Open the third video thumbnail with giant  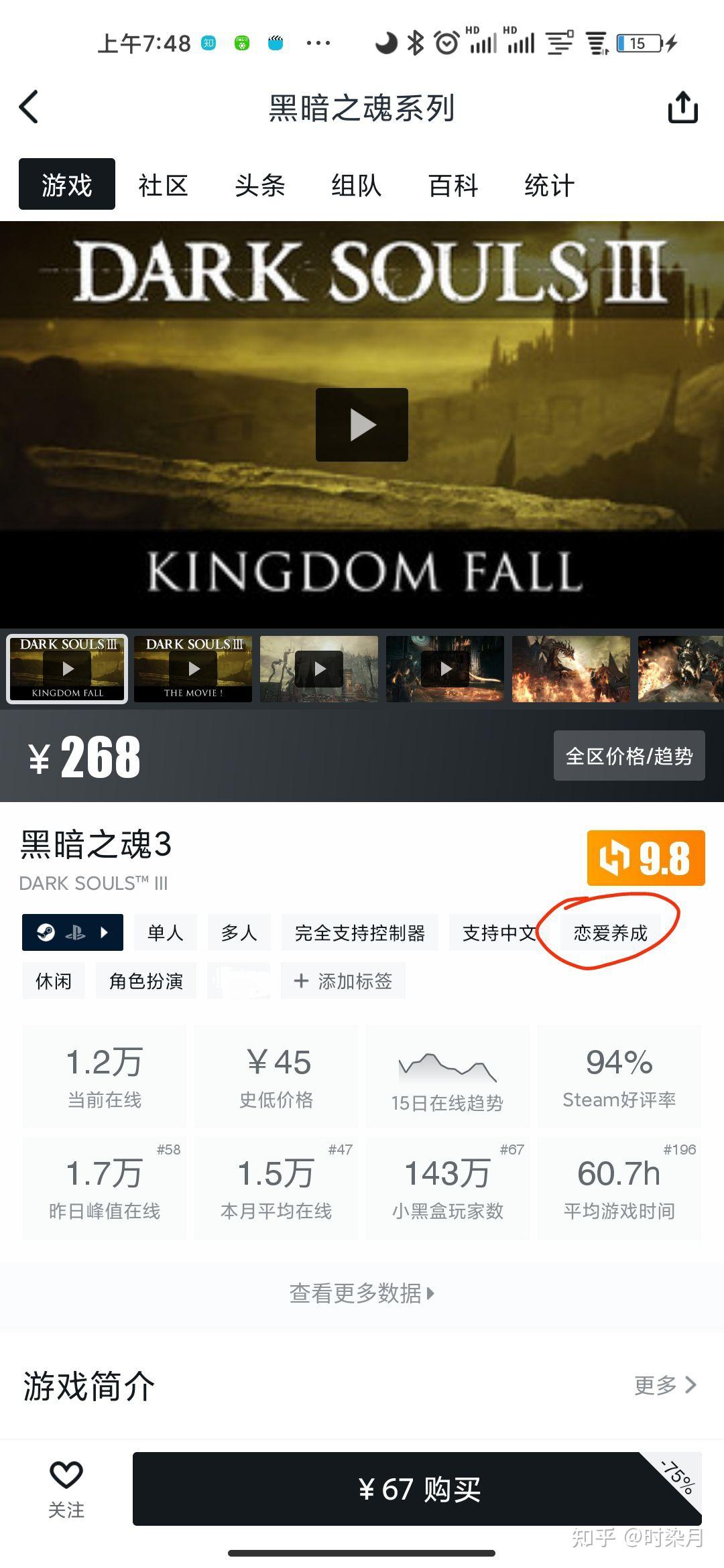(x=319, y=669)
